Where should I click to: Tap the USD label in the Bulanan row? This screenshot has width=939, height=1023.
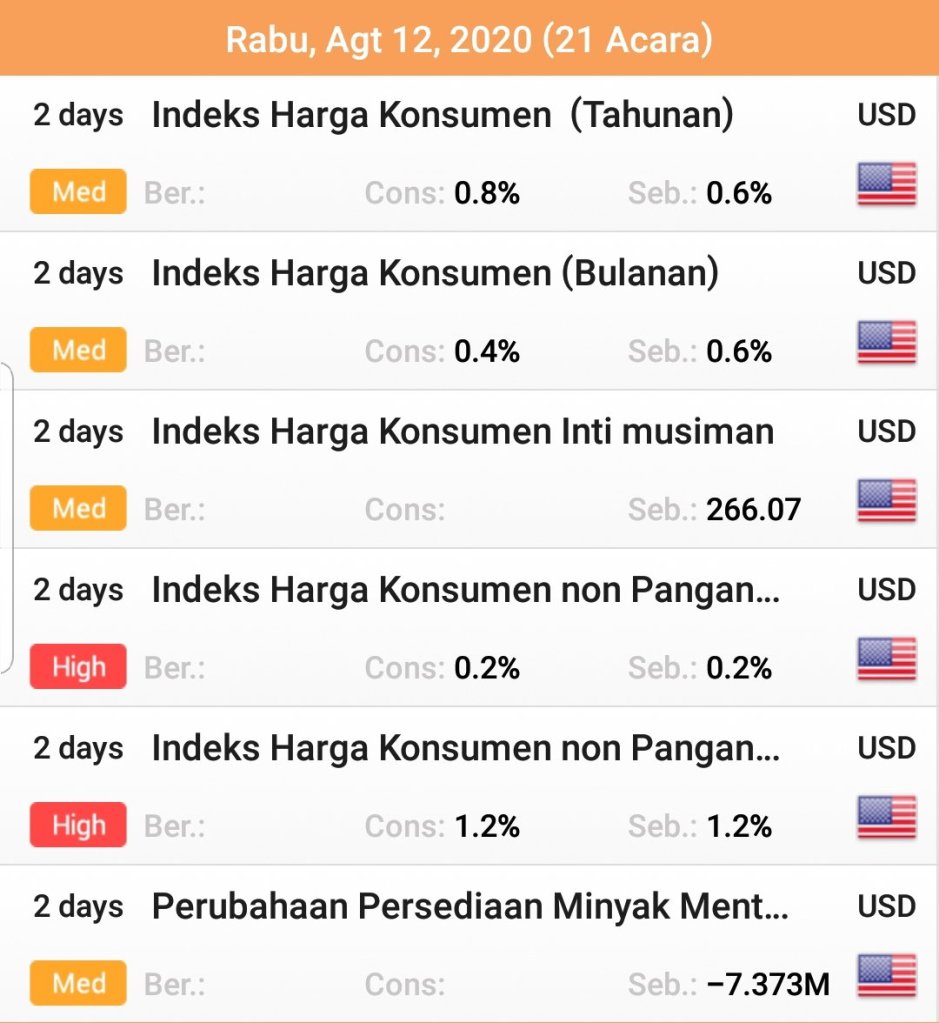click(886, 273)
